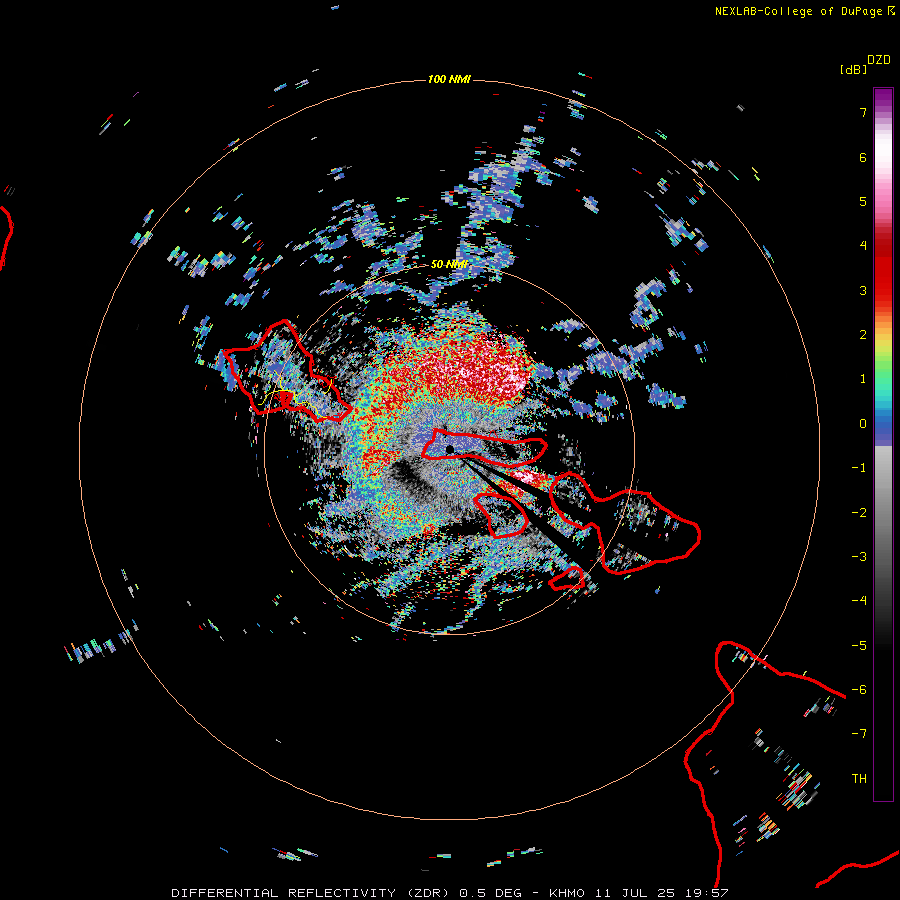Click the 6 tick label on scale
Image resolution: width=900 pixels, height=900 pixels.
[x=863, y=157]
